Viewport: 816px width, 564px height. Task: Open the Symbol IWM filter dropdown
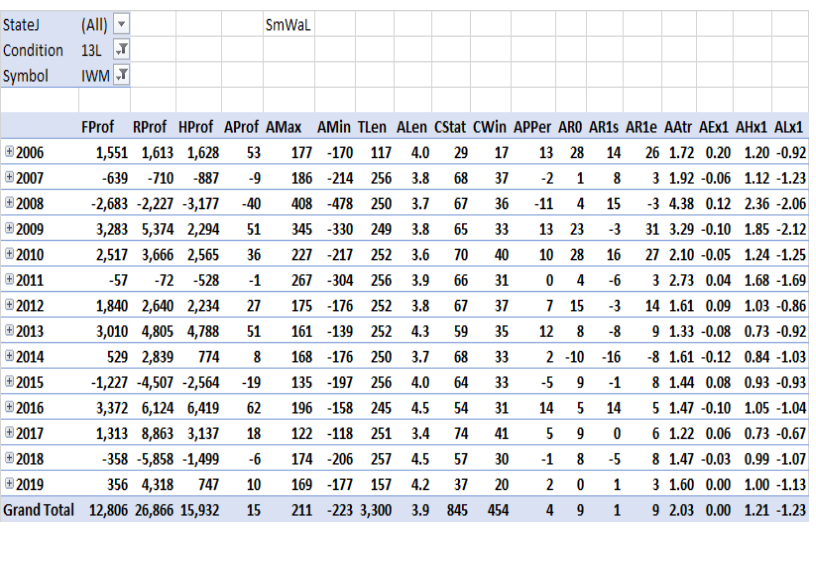[x=121, y=75]
